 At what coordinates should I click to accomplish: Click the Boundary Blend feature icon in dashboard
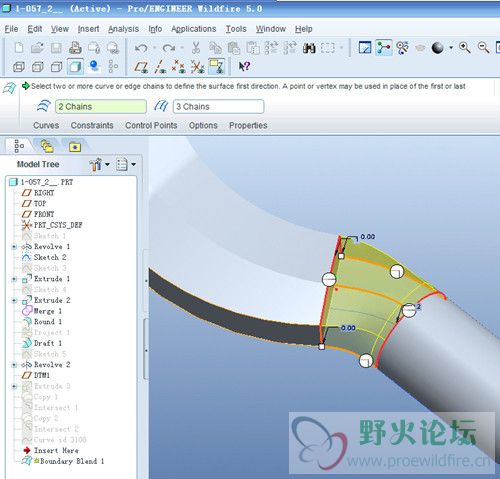9,88
